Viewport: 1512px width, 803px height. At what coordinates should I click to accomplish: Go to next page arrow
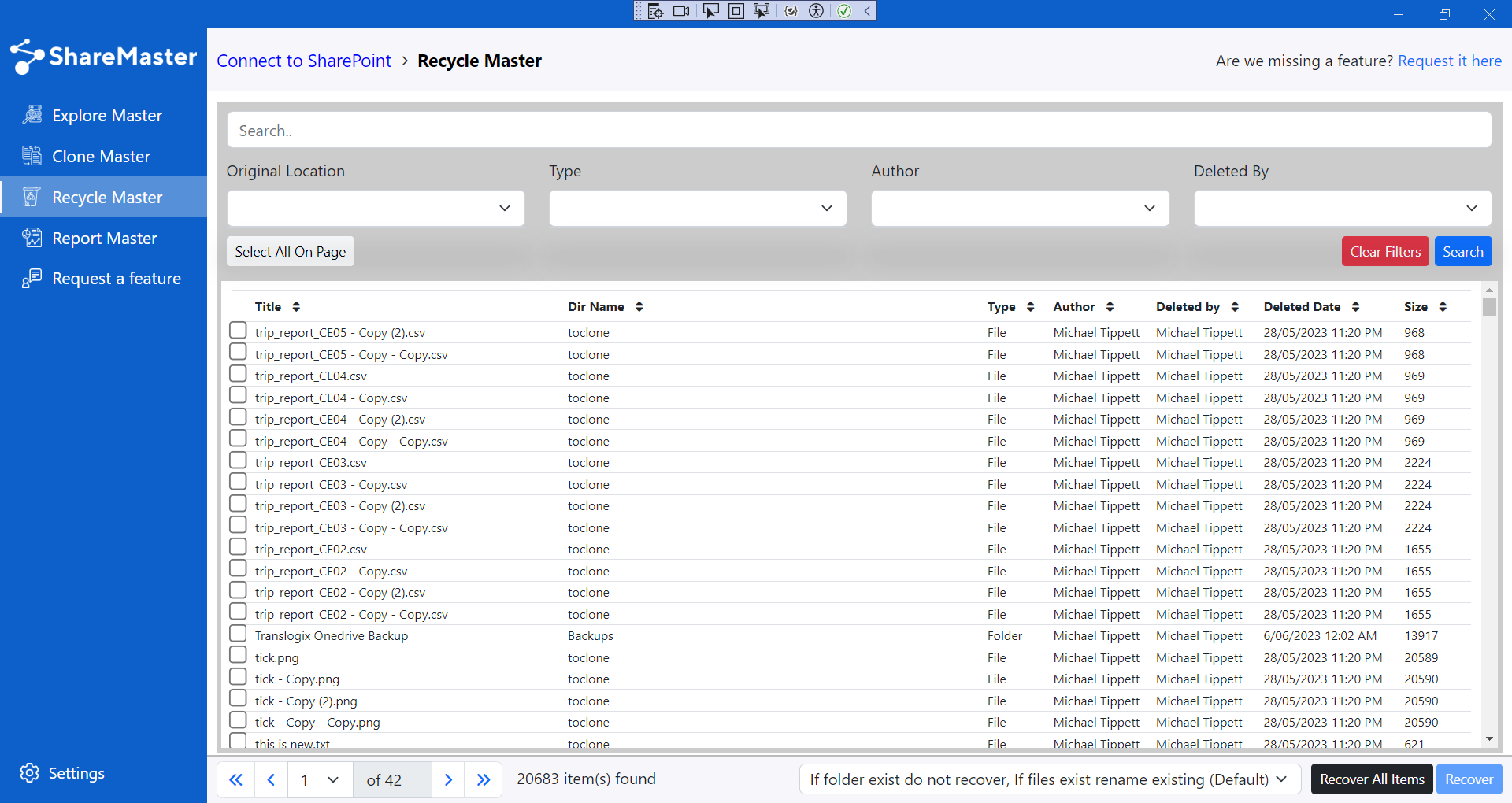(448, 780)
